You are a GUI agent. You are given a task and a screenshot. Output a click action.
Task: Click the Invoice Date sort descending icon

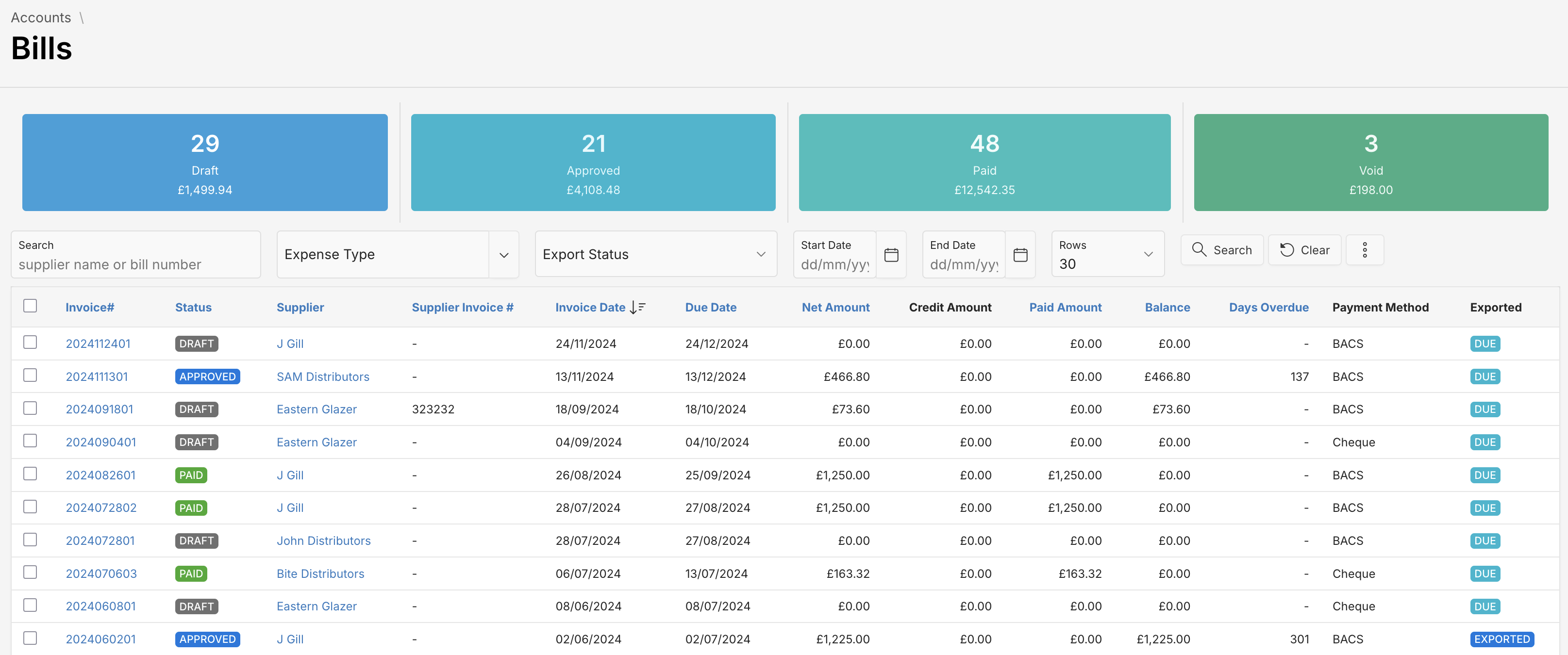click(x=637, y=308)
